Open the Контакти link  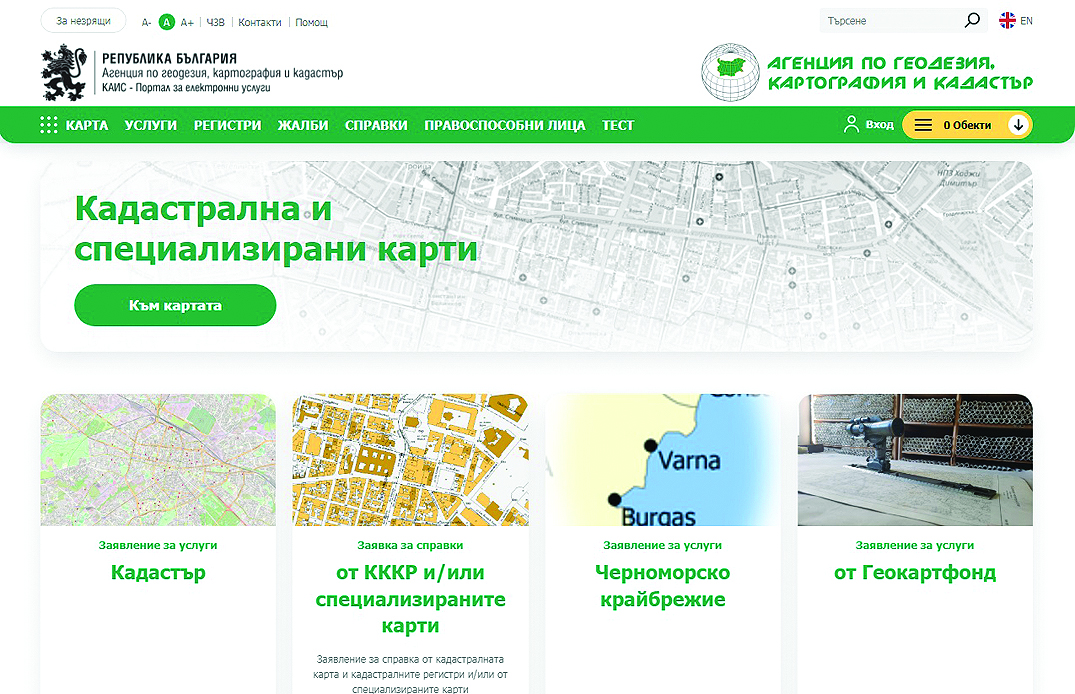point(260,22)
